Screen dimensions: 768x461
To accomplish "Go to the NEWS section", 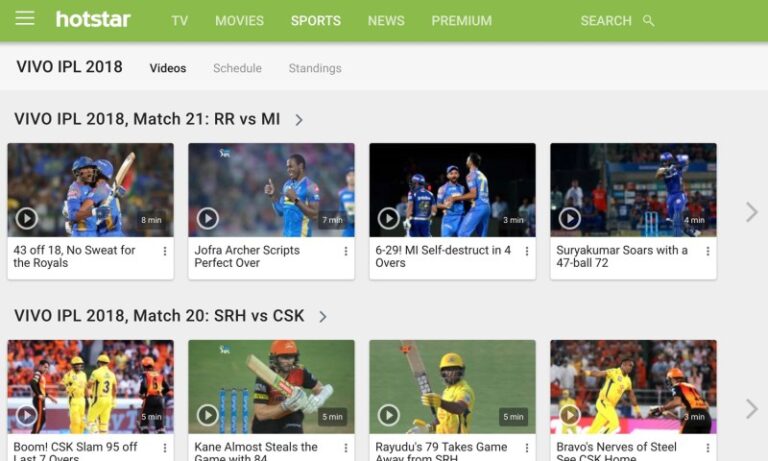I will pyautogui.click(x=386, y=21).
